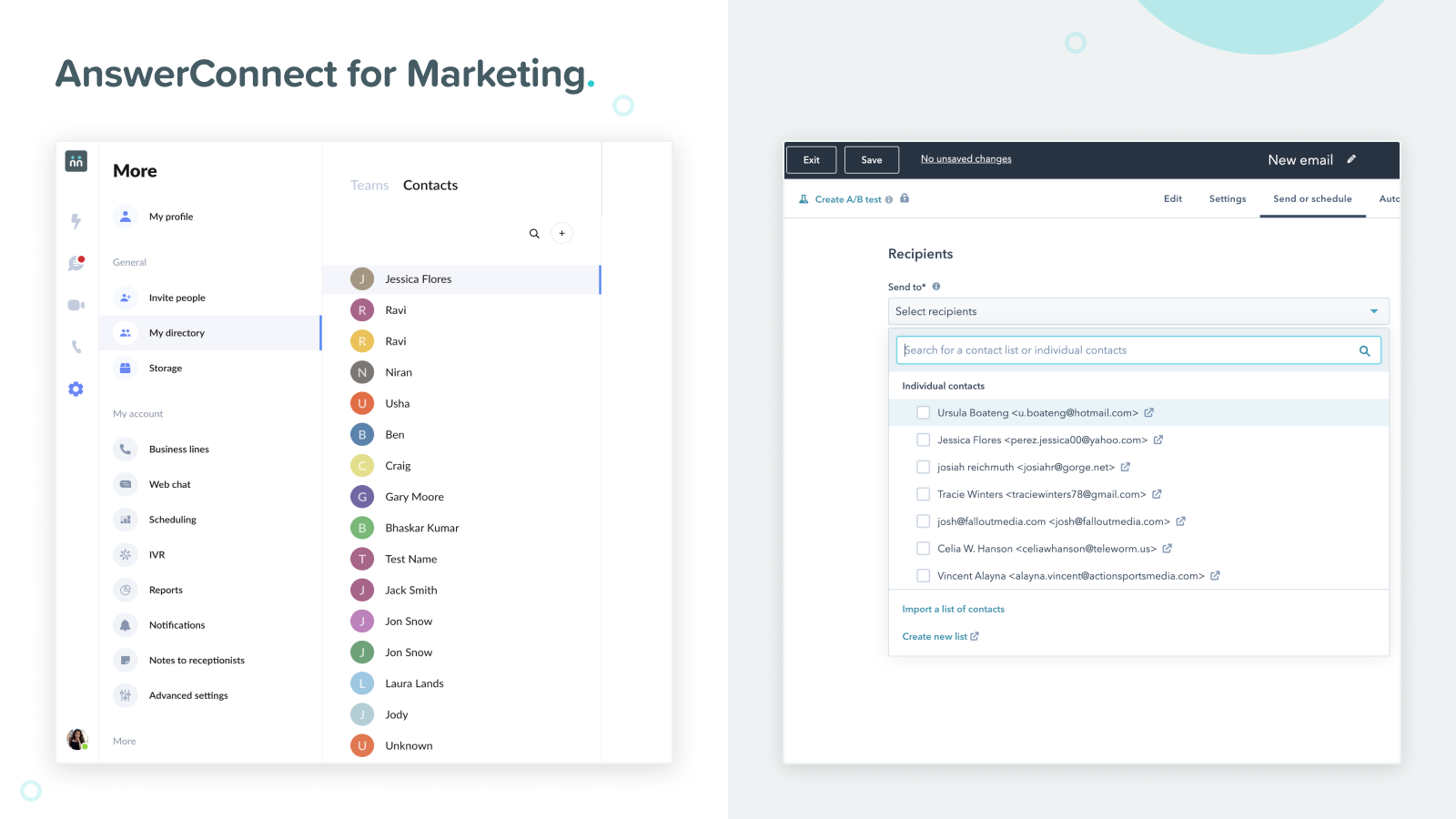
Task: Click the search magnifier above the contacts list
Action: click(535, 233)
